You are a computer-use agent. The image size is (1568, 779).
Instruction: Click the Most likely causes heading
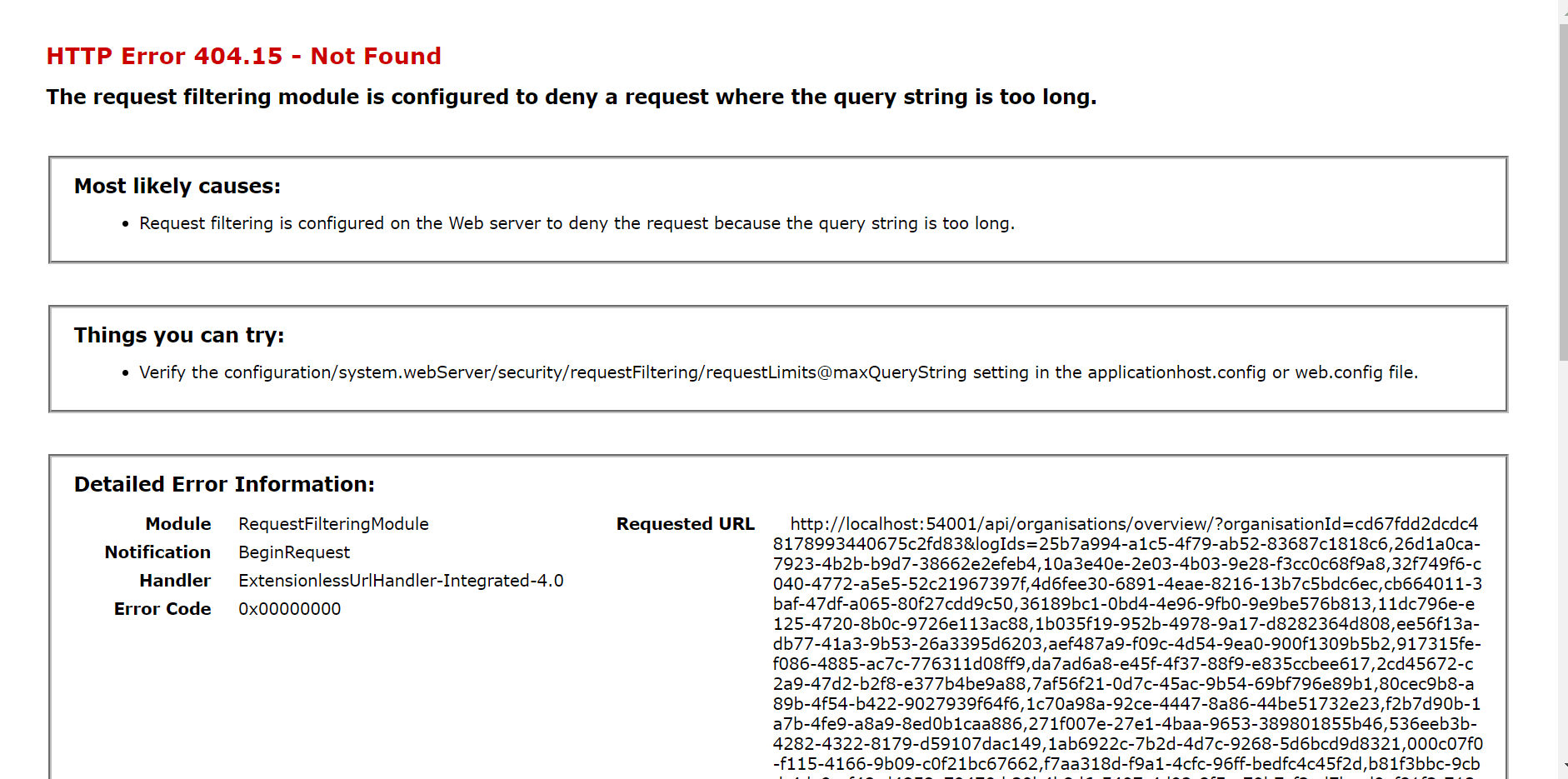[x=176, y=186]
